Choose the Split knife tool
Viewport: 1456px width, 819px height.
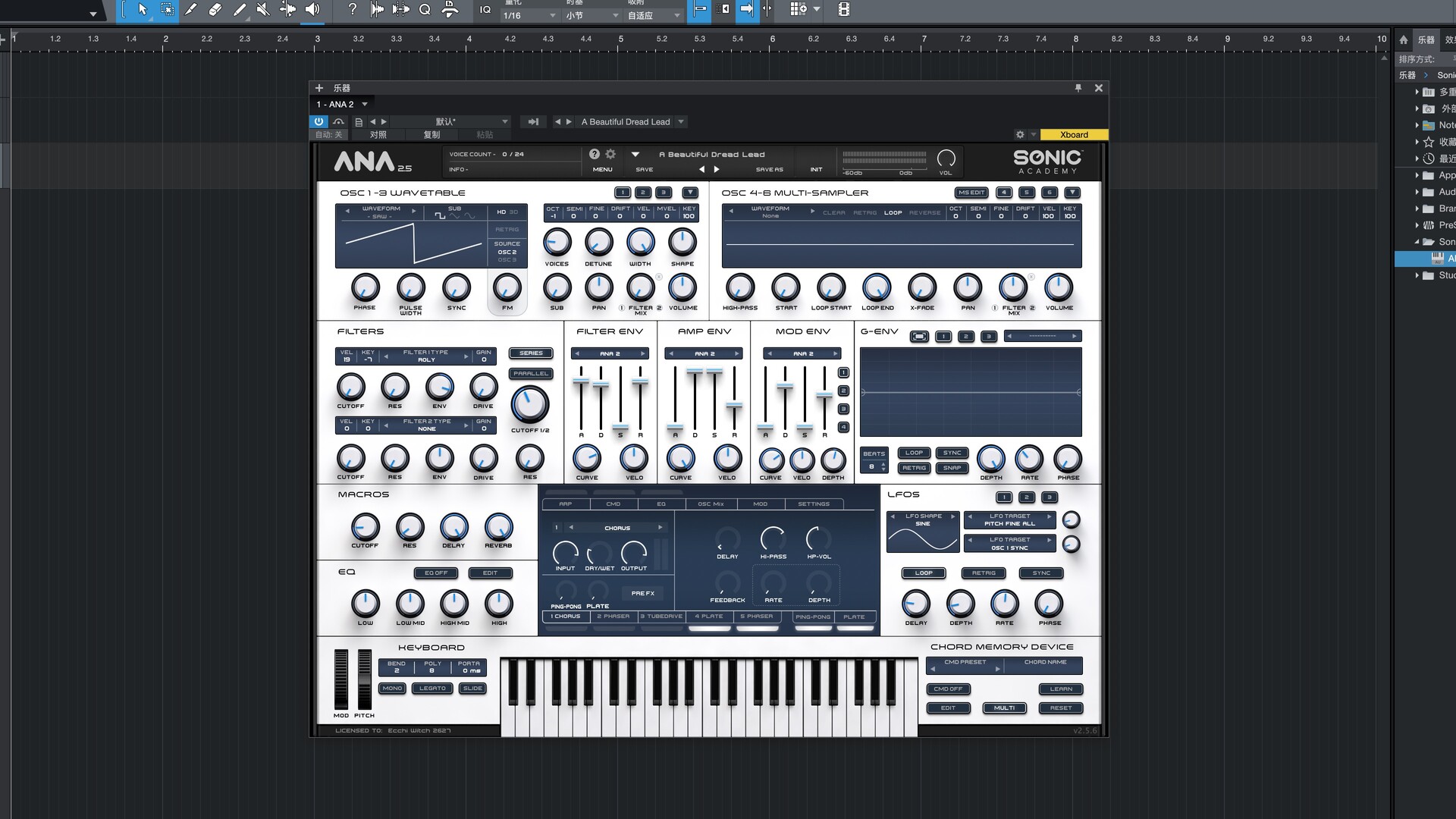pyautogui.click(x=191, y=10)
